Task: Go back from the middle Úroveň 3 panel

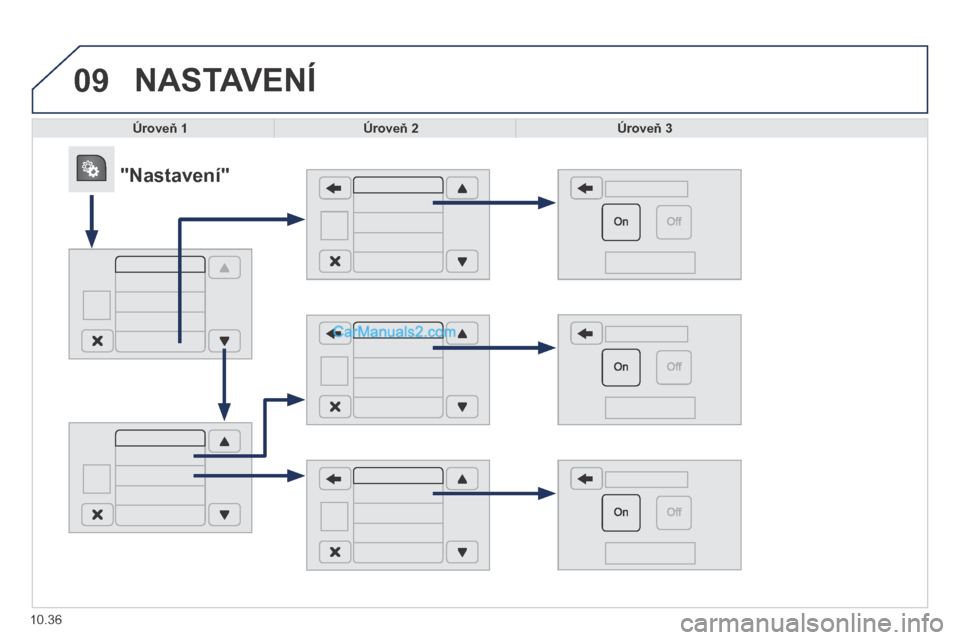Action: pos(587,333)
